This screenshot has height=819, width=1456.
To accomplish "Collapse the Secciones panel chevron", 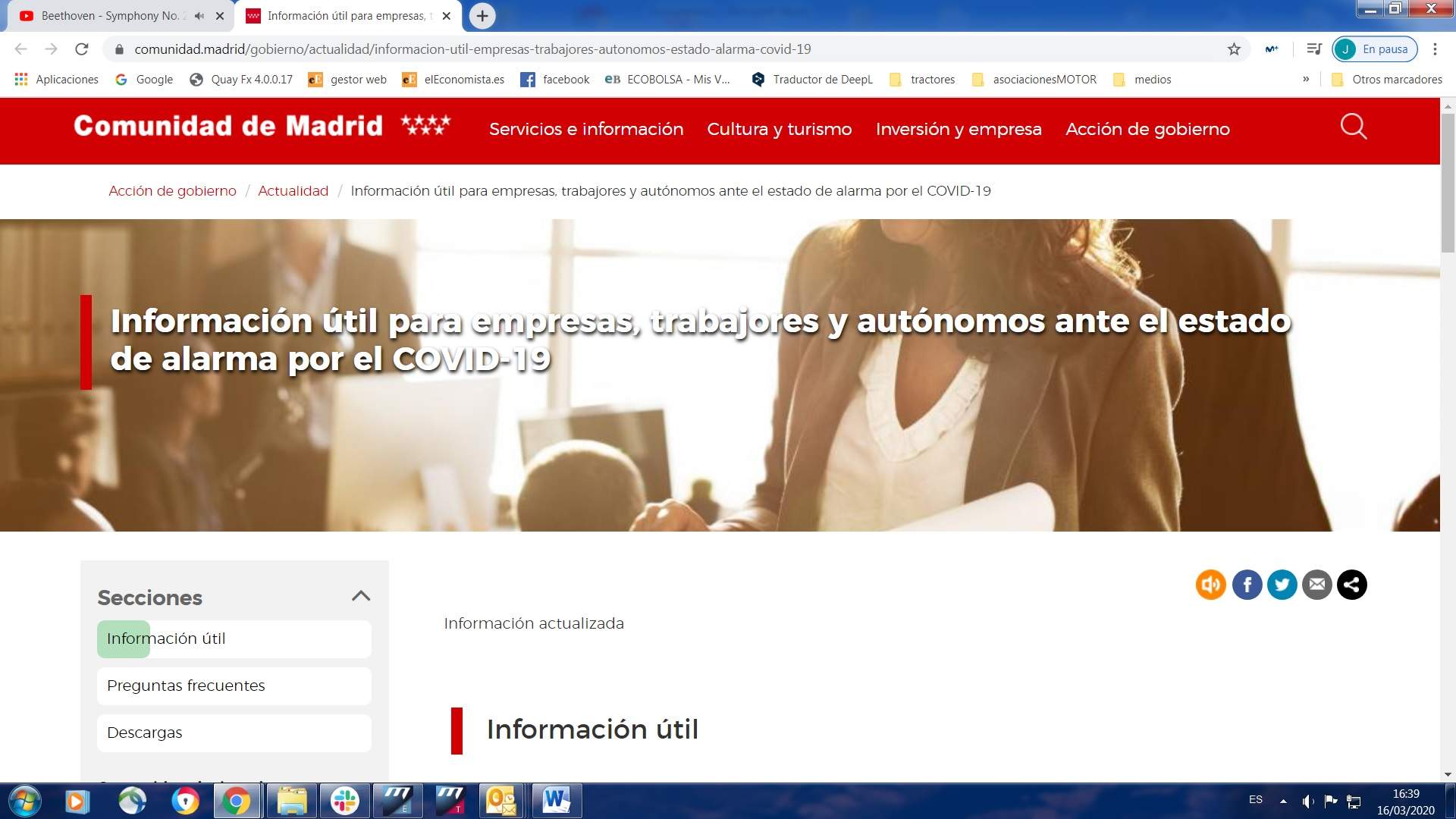I will click(361, 596).
